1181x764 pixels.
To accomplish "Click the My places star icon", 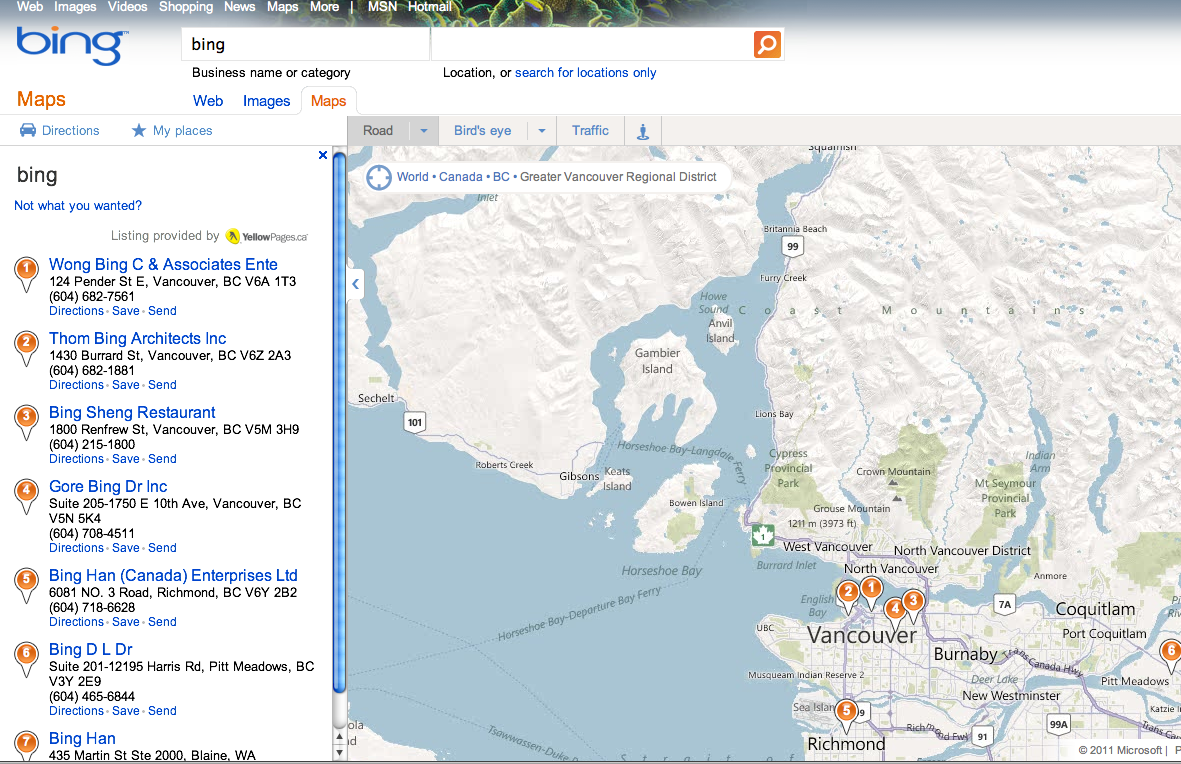I will (x=139, y=131).
